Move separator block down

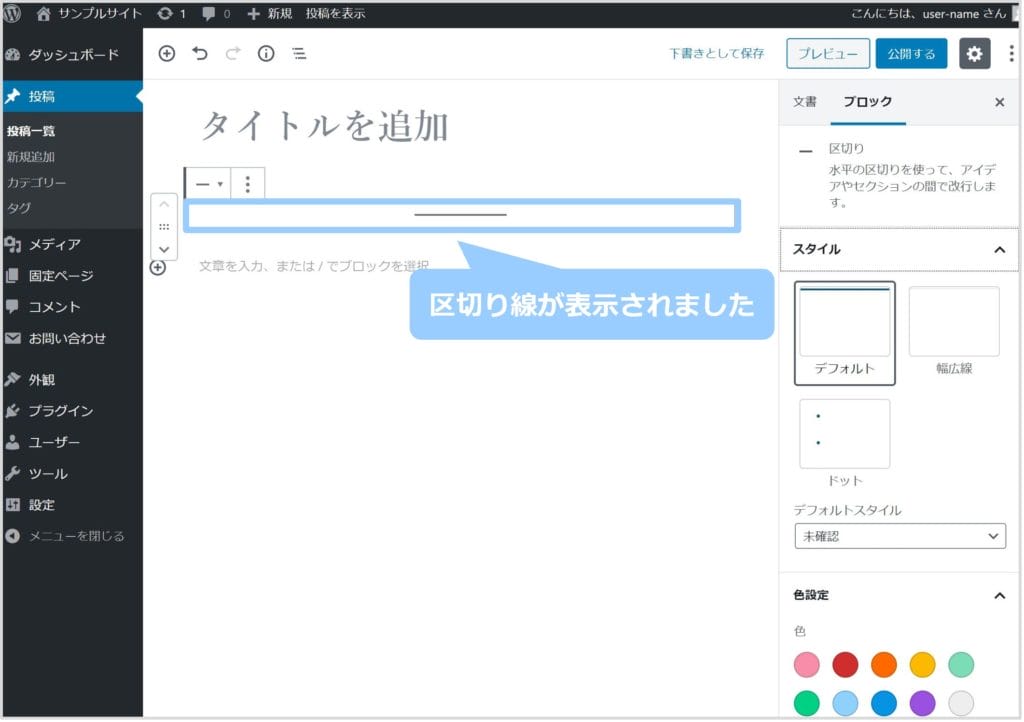point(164,248)
